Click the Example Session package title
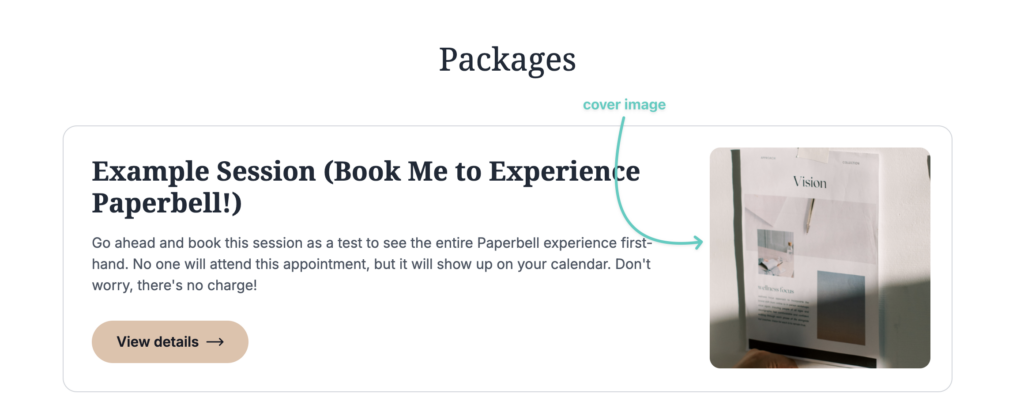The width and height of the screenshot is (1024, 409). [365, 186]
